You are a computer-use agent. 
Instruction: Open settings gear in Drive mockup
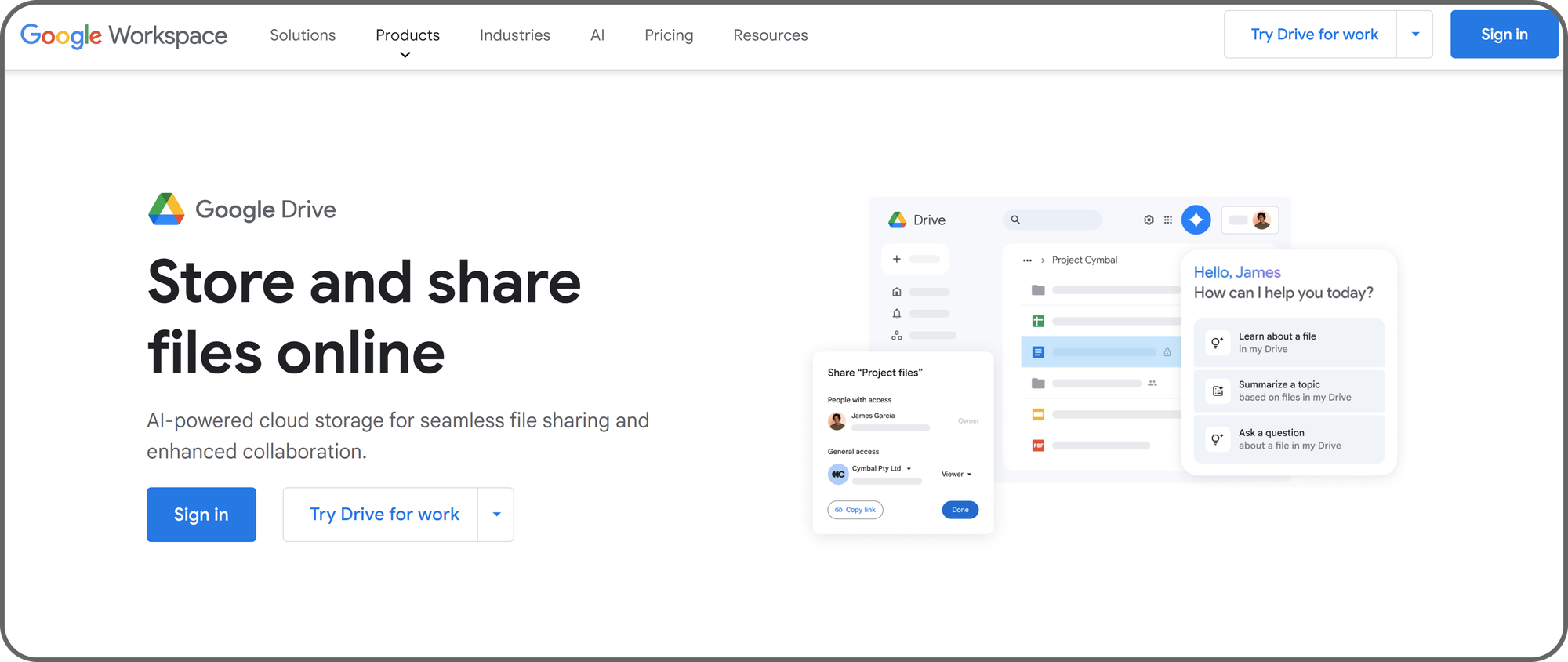tap(1149, 220)
